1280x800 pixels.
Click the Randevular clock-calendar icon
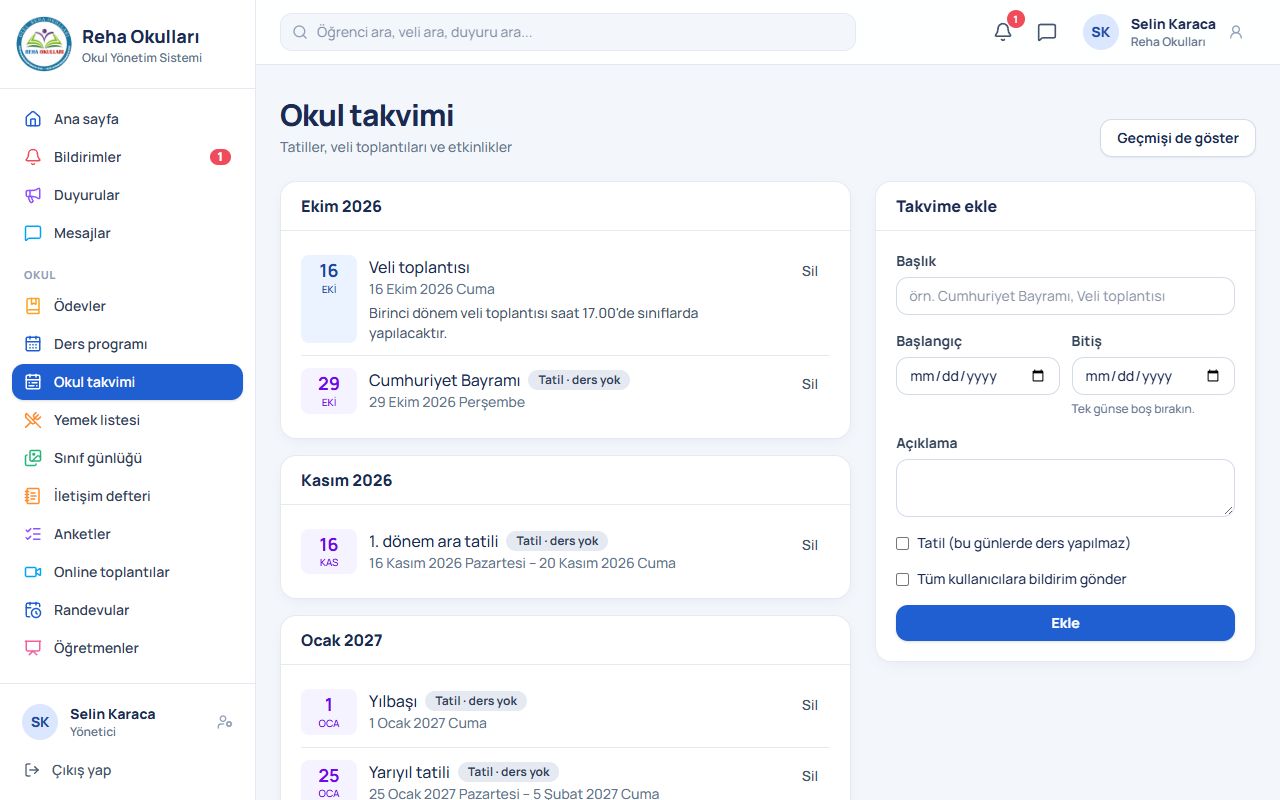(33, 610)
